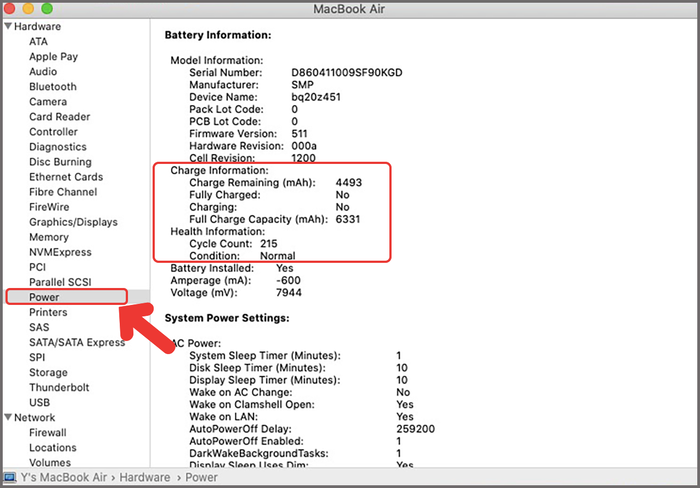Select Volumes under Network
700x488 pixels.
click(x=50, y=463)
